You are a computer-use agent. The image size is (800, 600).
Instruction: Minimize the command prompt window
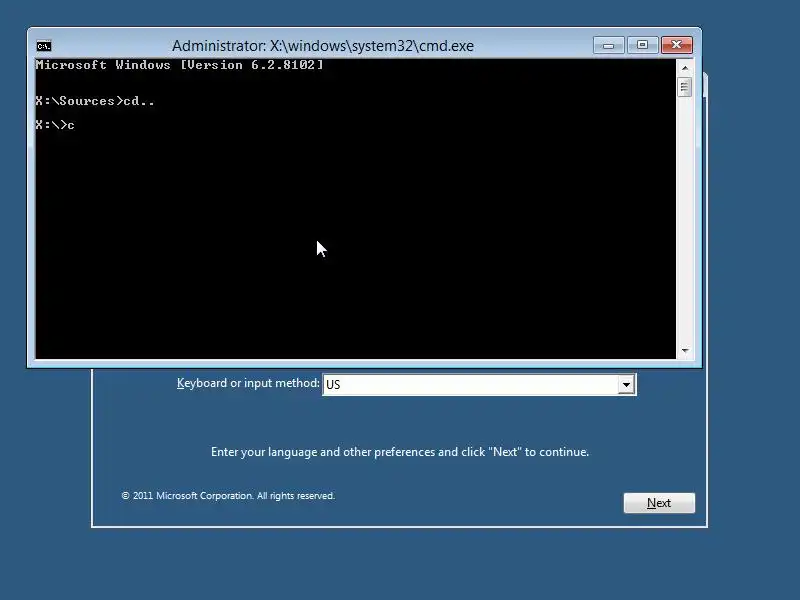[x=609, y=45]
